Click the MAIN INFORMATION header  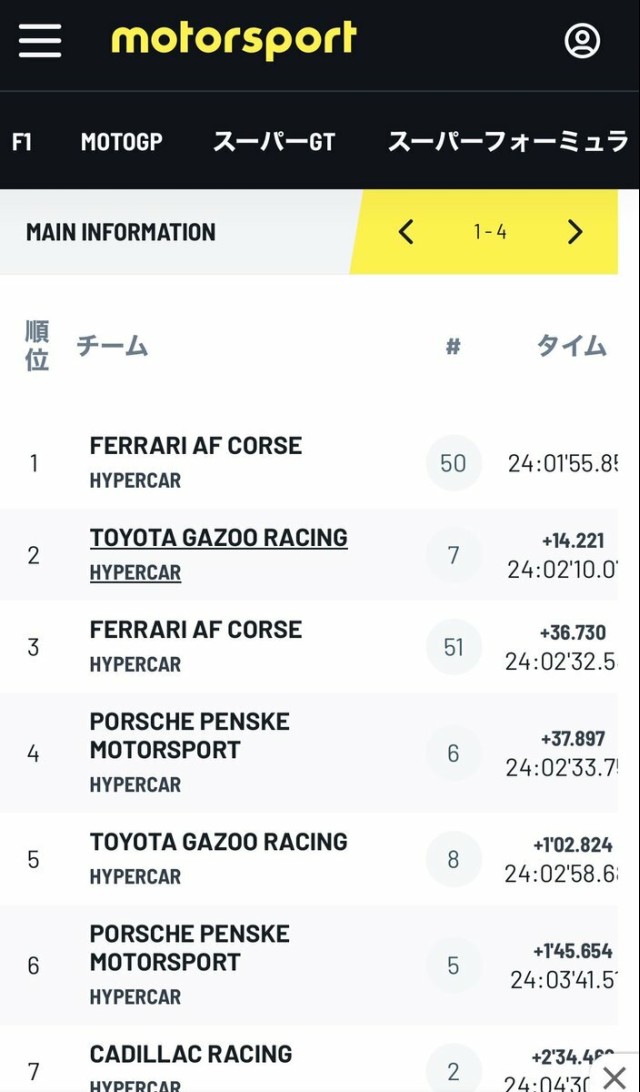121,232
